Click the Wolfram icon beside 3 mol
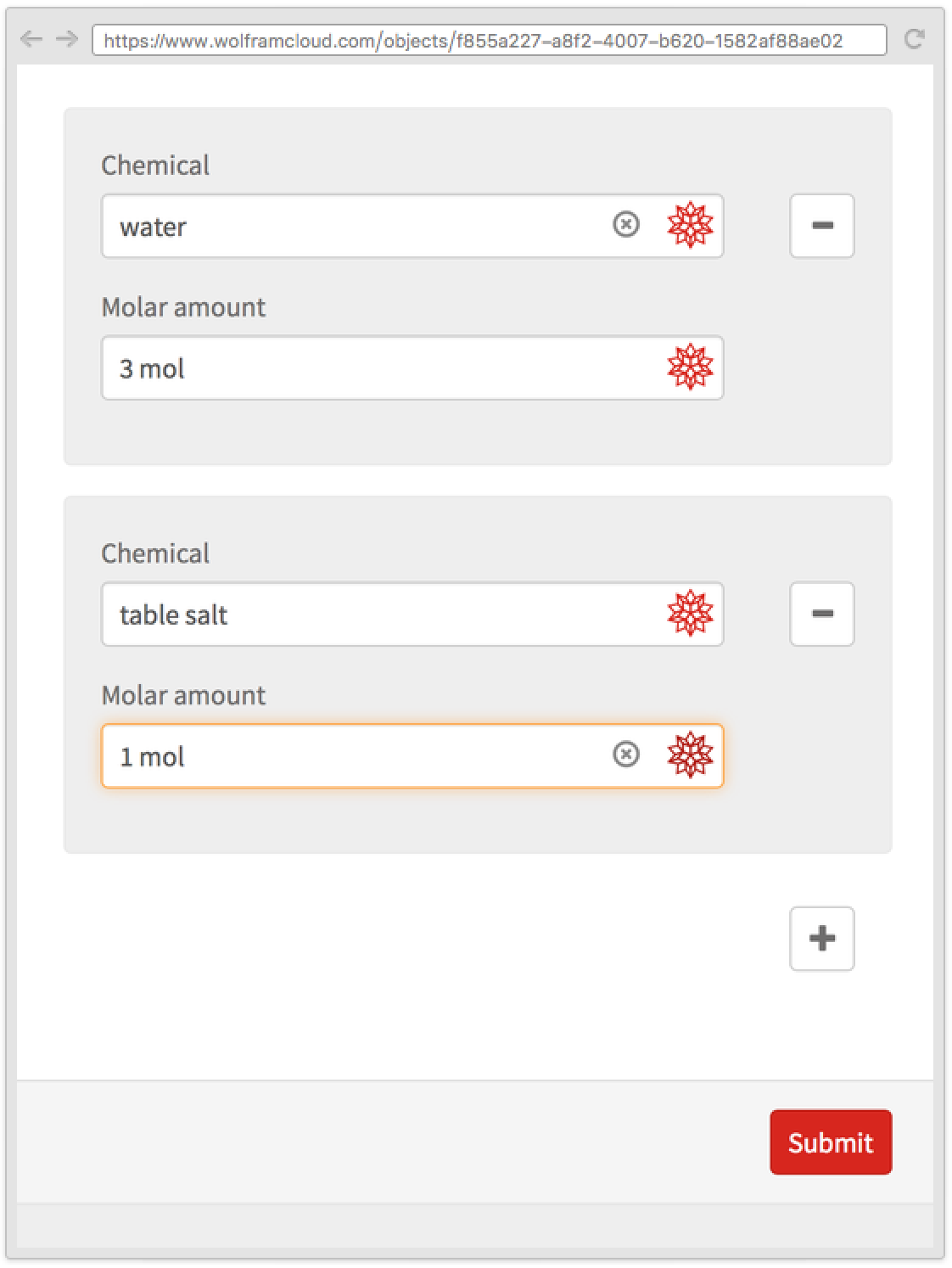 click(x=690, y=367)
